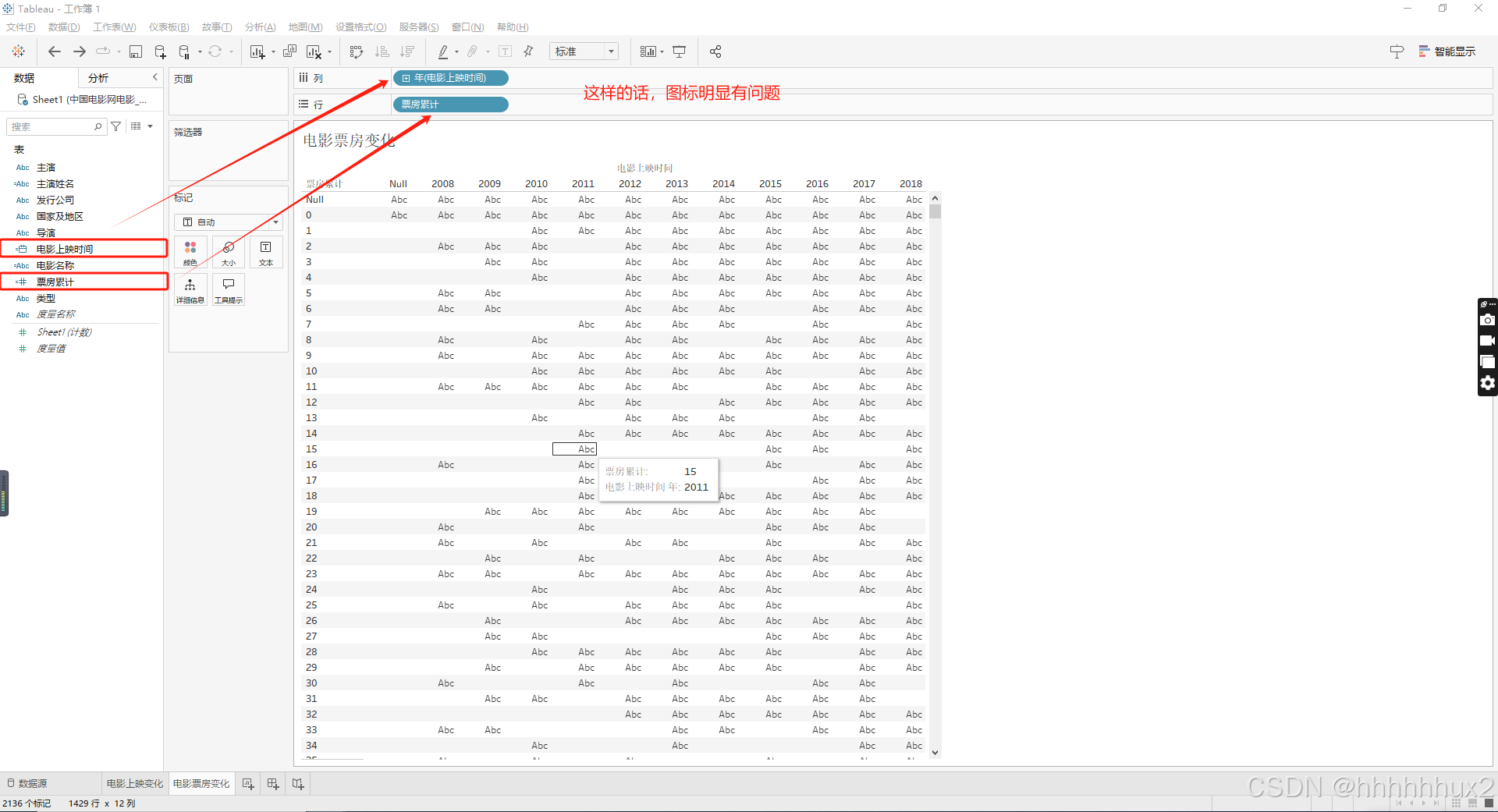Open the Size marks card
This screenshot has height=812, width=1498.
pyautogui.click(x=229, y=253)
